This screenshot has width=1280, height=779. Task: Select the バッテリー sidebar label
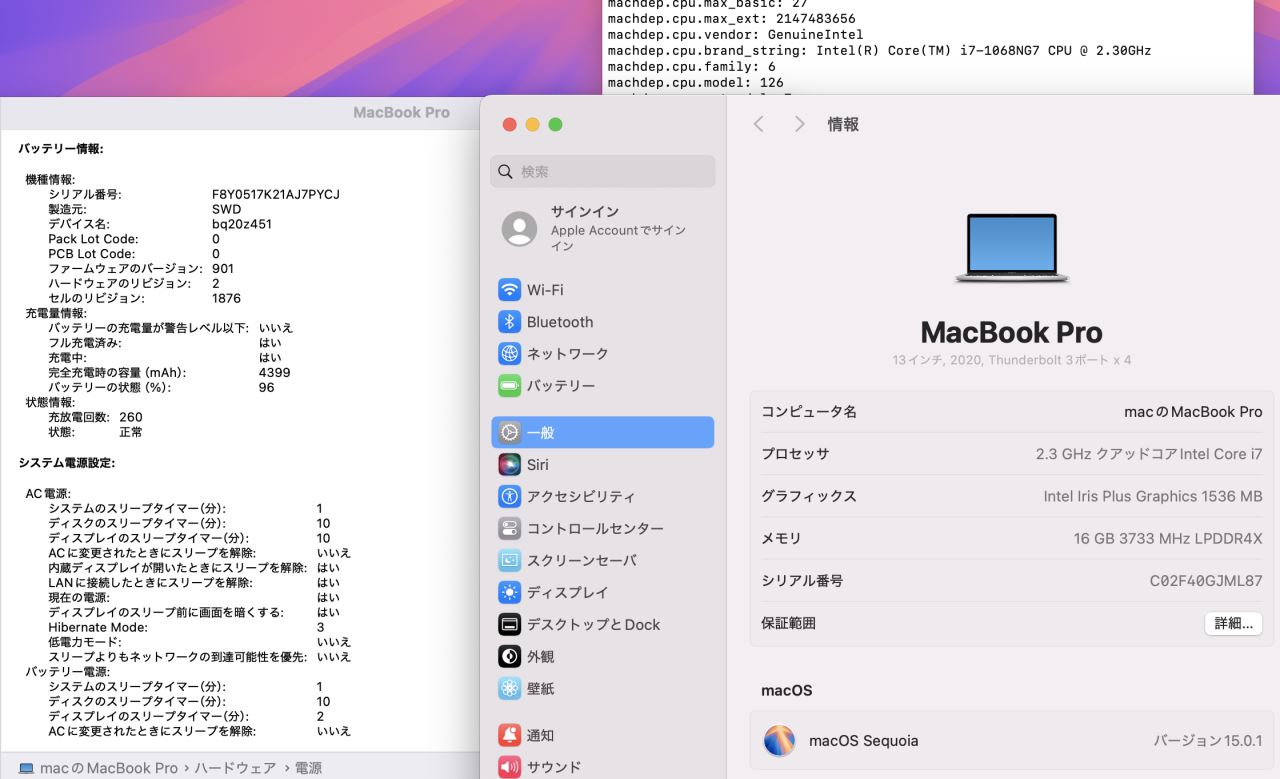tap(561, 386)
